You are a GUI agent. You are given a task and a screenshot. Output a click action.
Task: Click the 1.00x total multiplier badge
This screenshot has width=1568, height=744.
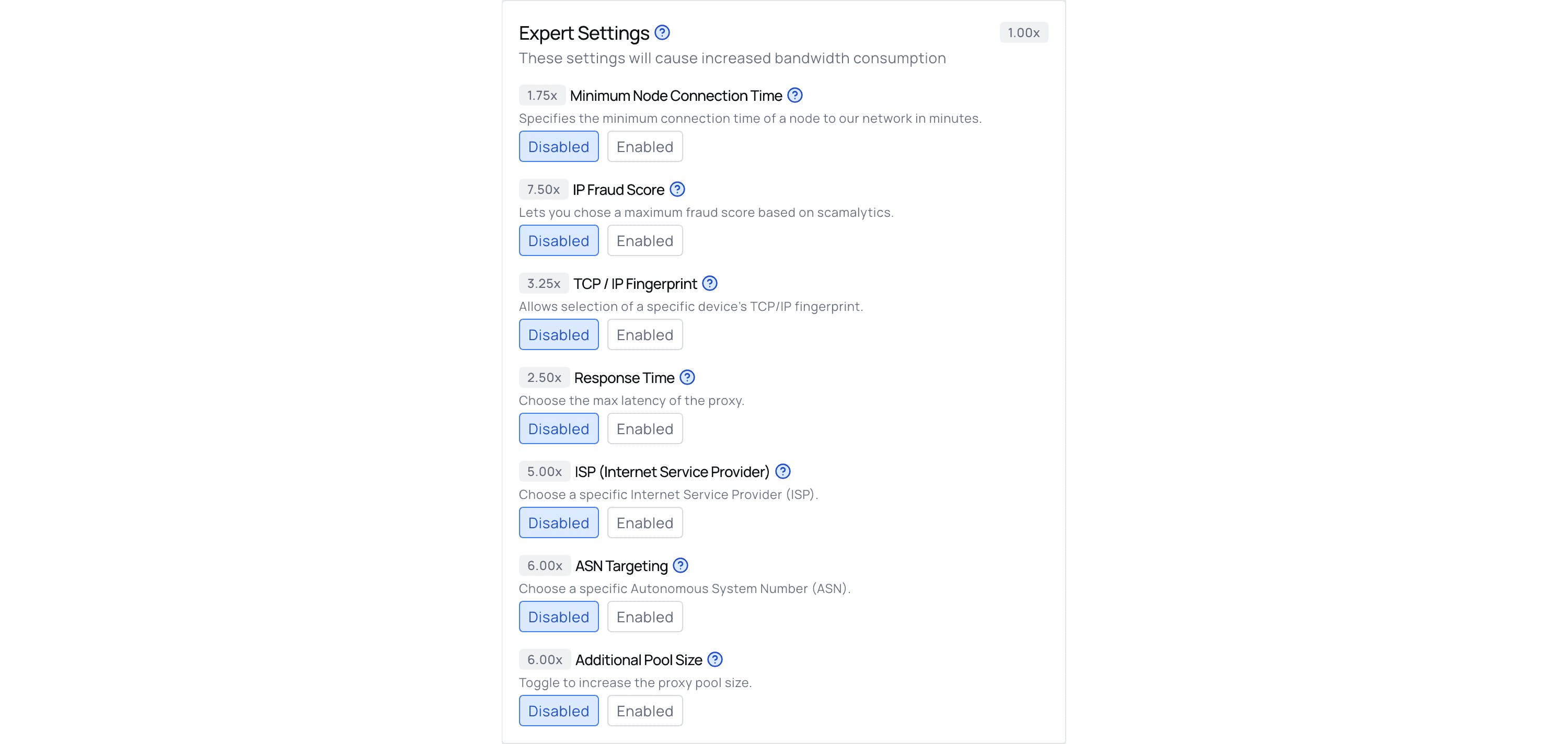coord(1023,33)
